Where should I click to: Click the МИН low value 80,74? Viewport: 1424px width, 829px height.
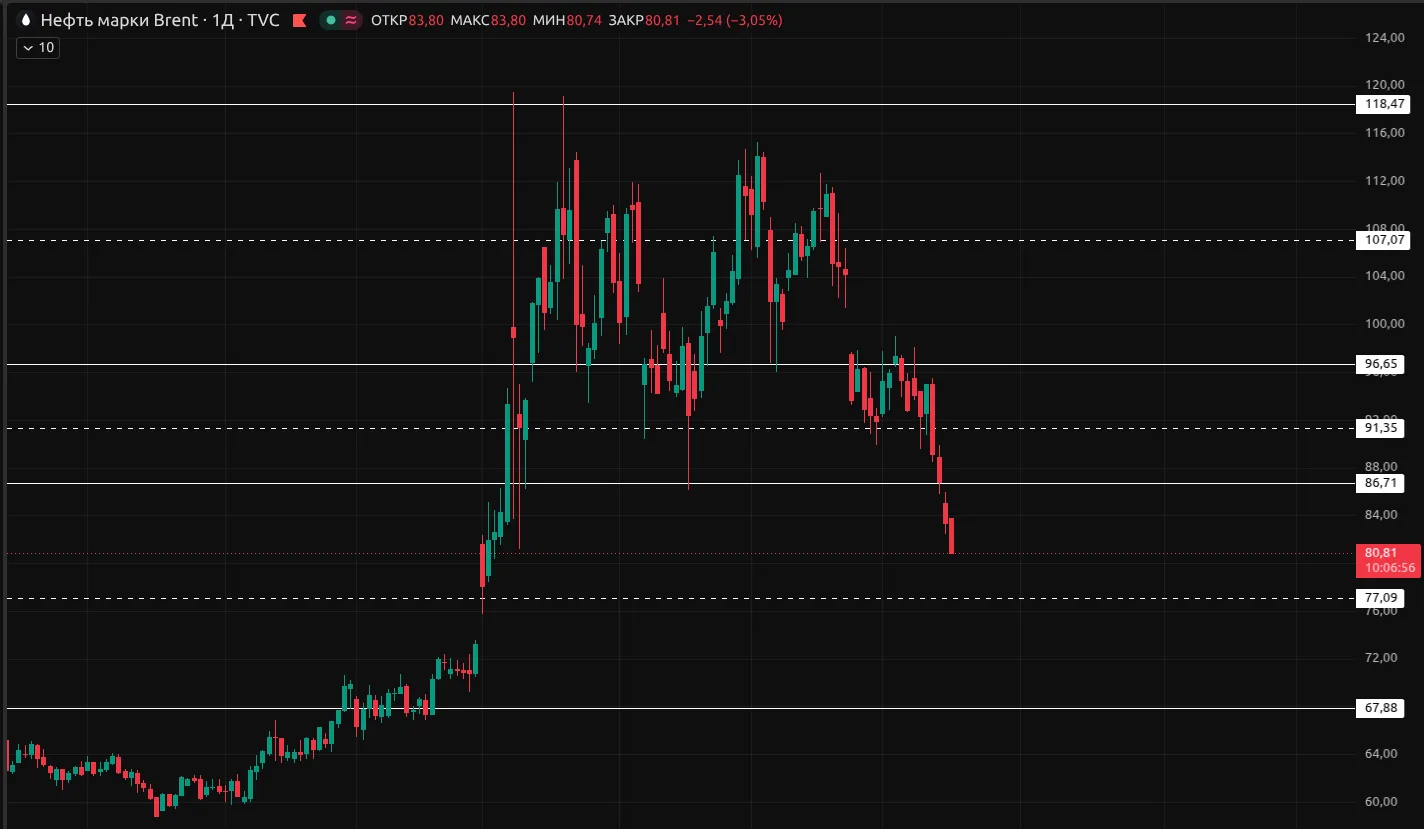pos(584,20)
